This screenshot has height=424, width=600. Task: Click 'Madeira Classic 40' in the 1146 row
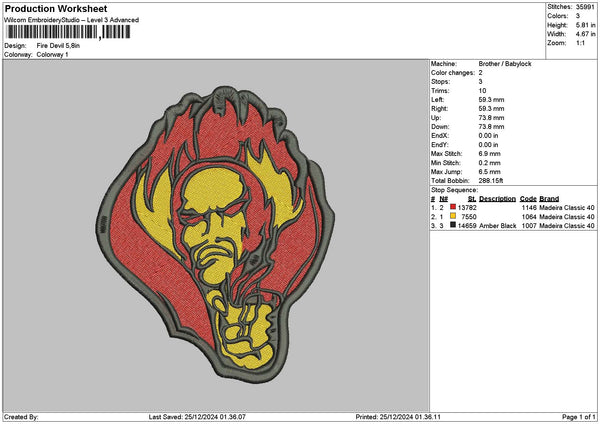point(567,208)
